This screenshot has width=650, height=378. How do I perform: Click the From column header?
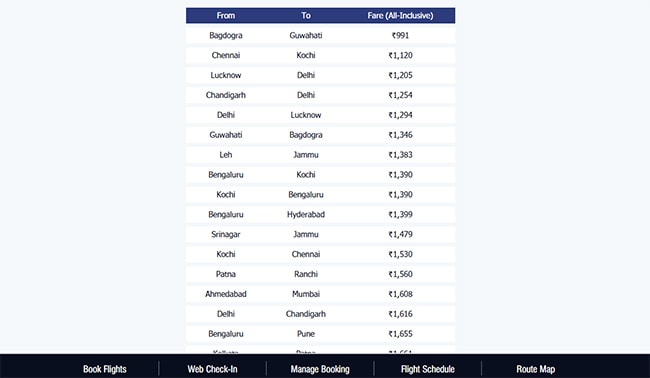226,16
